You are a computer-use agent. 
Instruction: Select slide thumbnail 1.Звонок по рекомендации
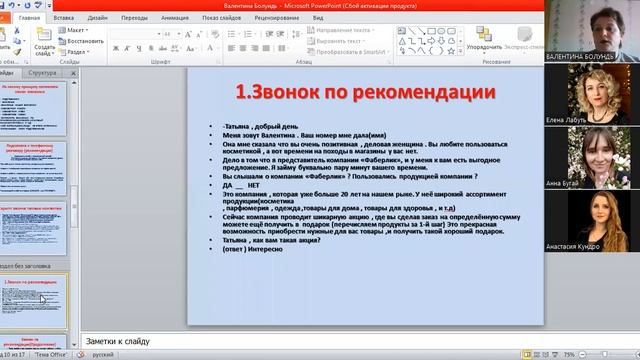(x=33, y=301)
